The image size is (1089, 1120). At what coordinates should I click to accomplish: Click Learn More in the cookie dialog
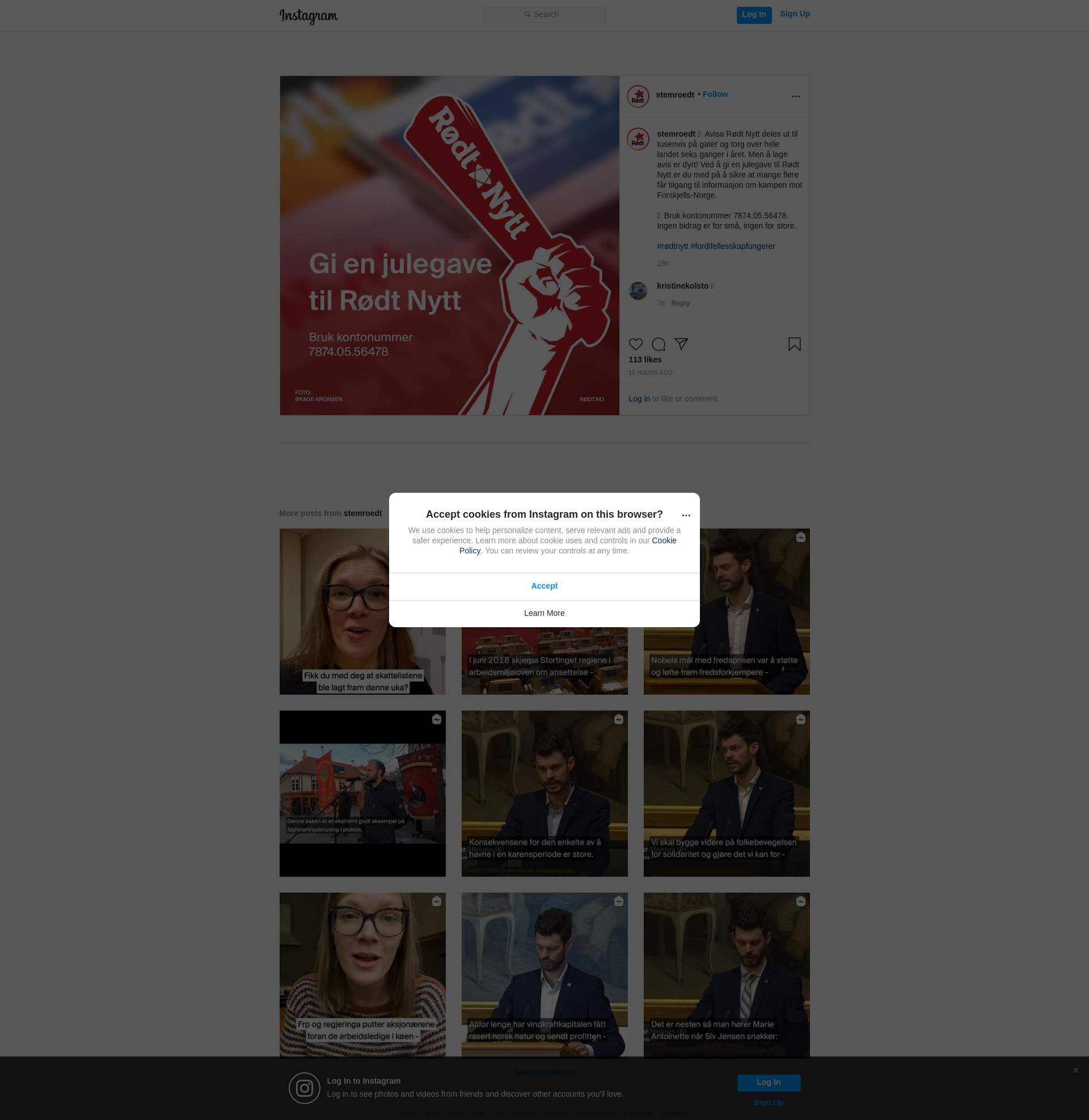[x=544, y=614]
